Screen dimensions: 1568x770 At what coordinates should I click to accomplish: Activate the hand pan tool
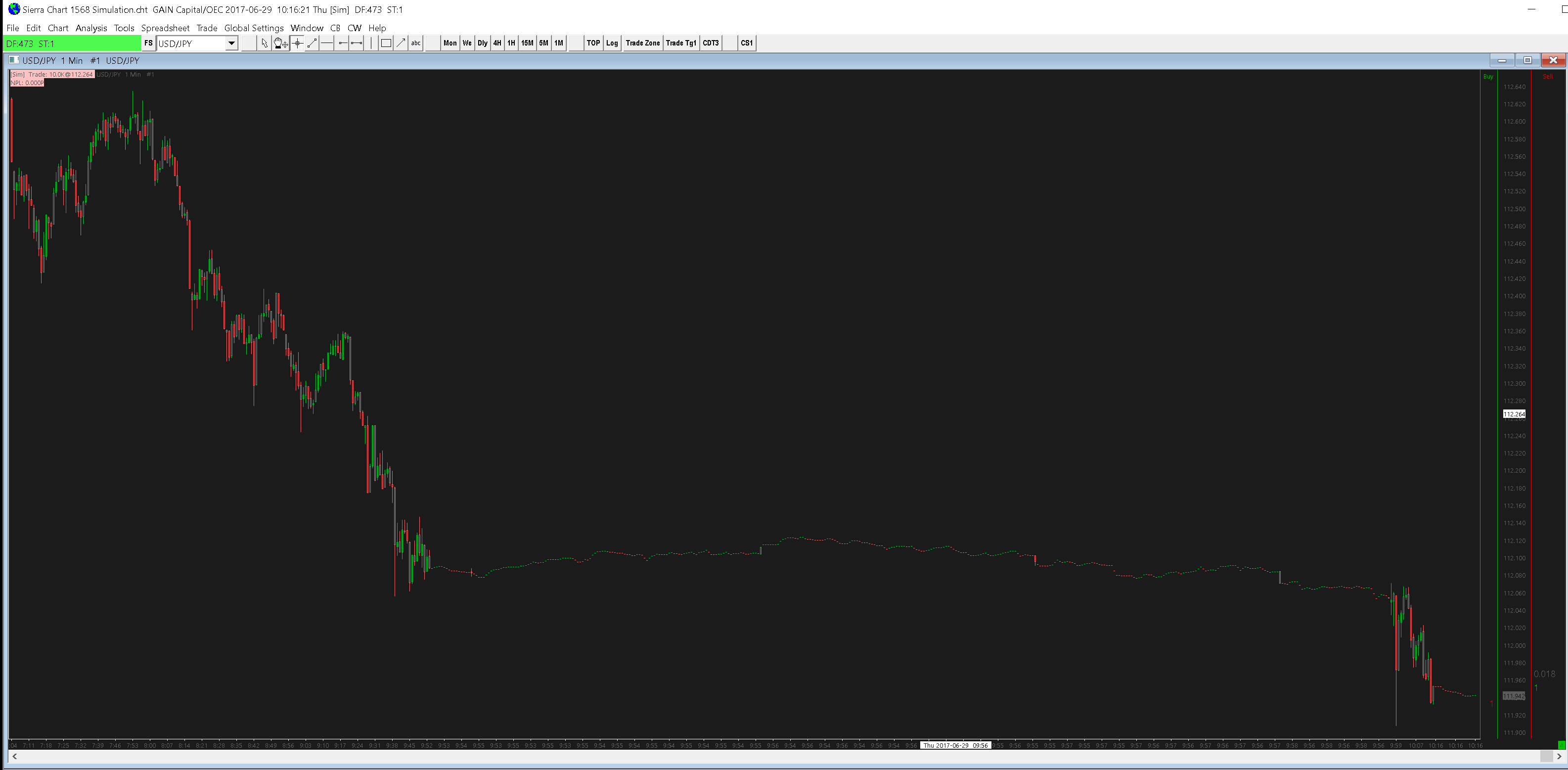(280, 43)
